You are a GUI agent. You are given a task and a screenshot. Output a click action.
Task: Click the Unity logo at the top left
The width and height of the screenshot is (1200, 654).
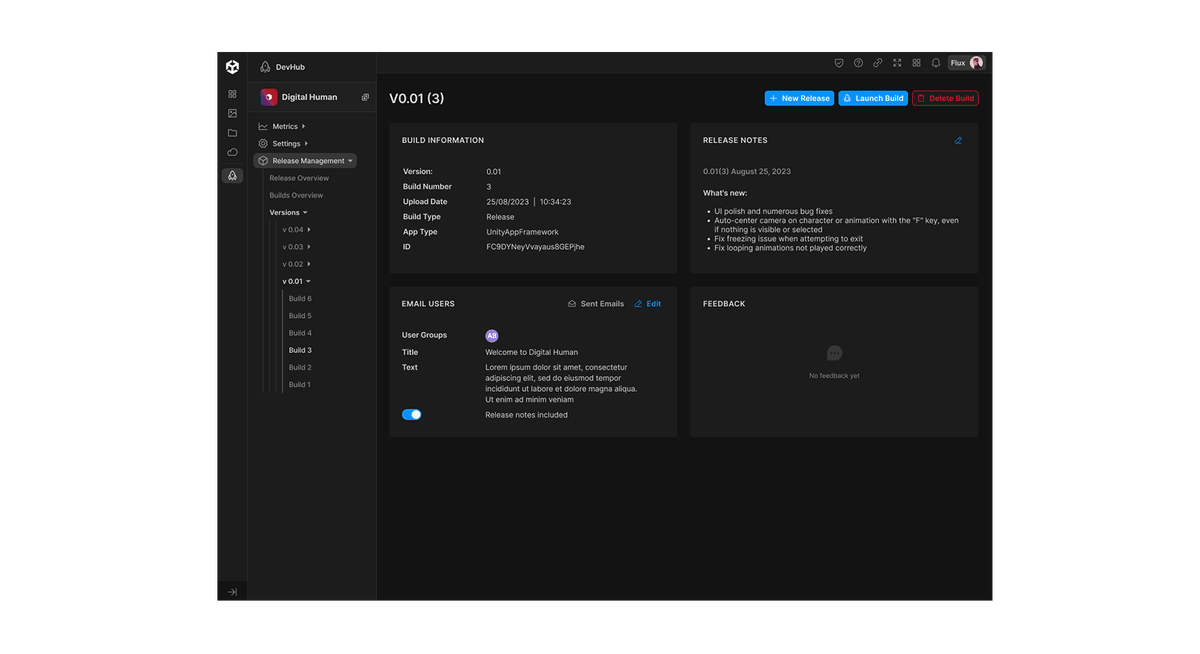pos(232,66)
